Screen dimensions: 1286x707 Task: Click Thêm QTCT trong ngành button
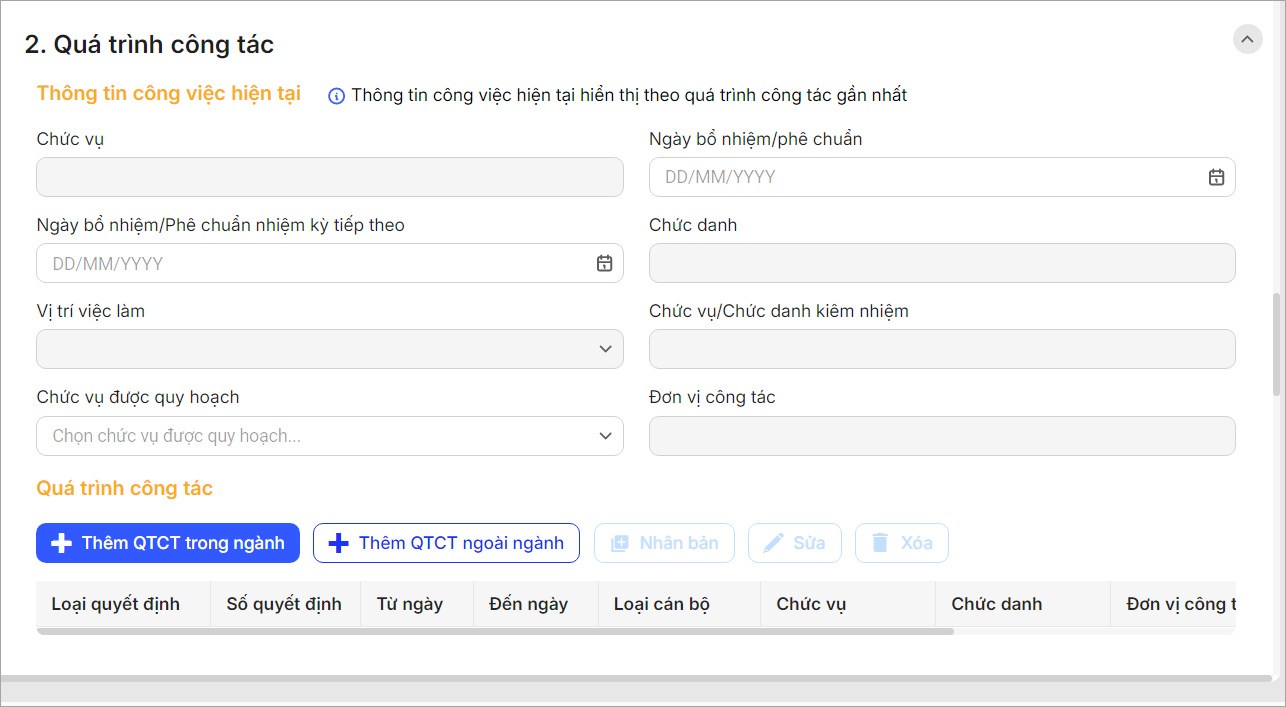pos(168,543)
